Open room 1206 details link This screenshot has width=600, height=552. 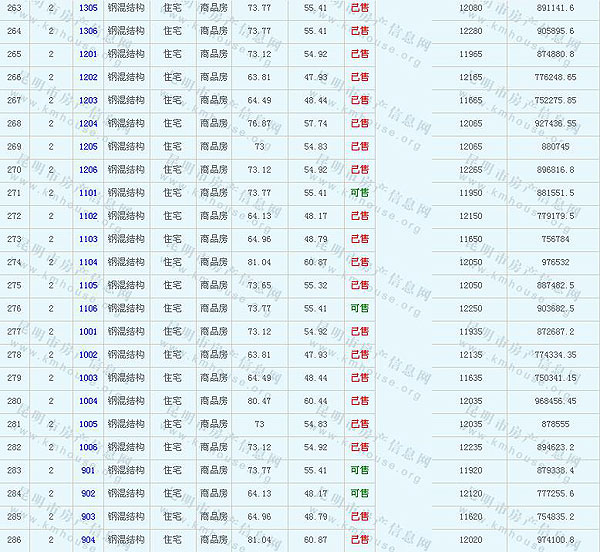point(88,169)
